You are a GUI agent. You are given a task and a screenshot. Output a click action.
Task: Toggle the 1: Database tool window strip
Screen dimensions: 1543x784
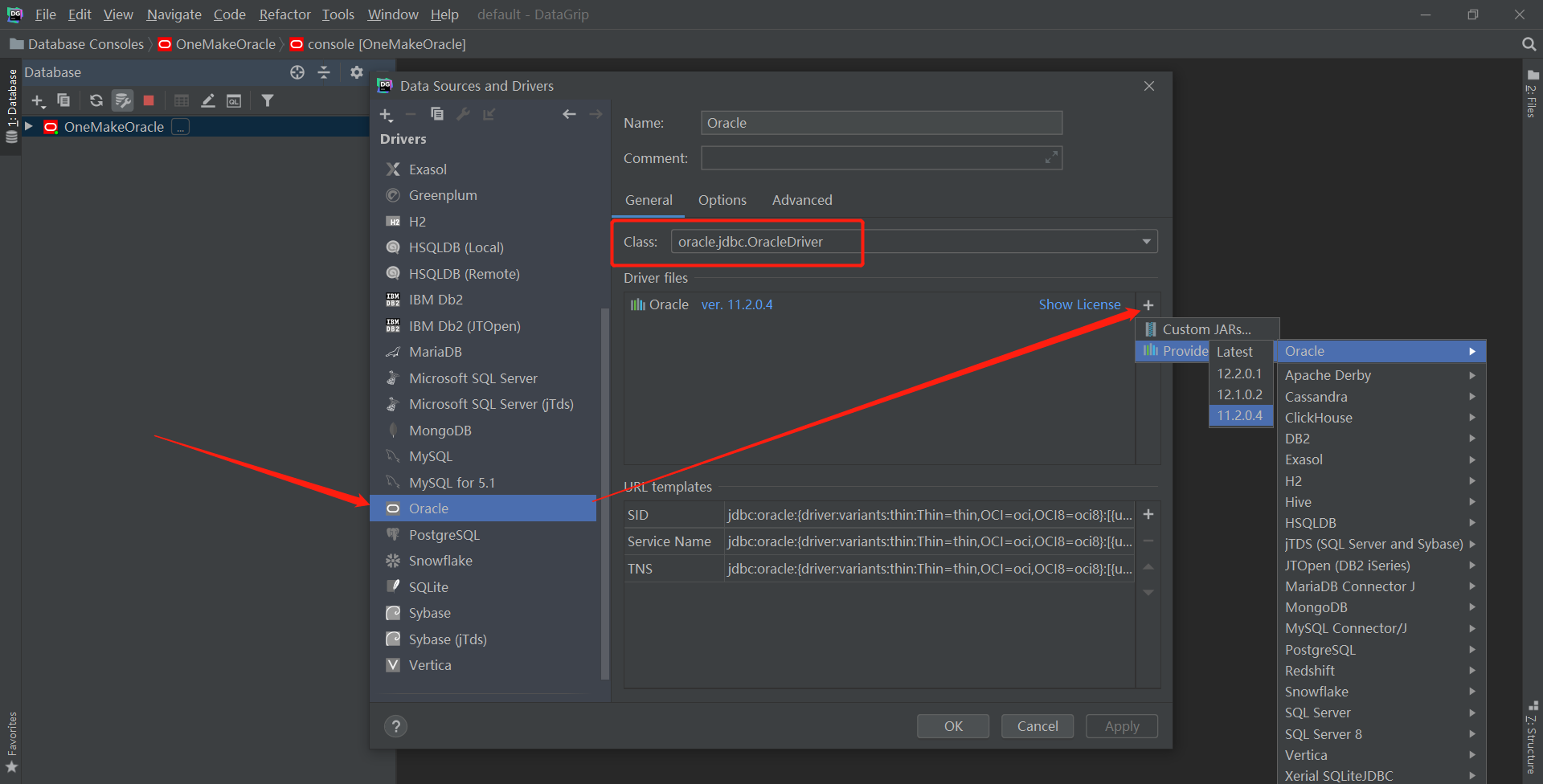[x=11, y=105]
